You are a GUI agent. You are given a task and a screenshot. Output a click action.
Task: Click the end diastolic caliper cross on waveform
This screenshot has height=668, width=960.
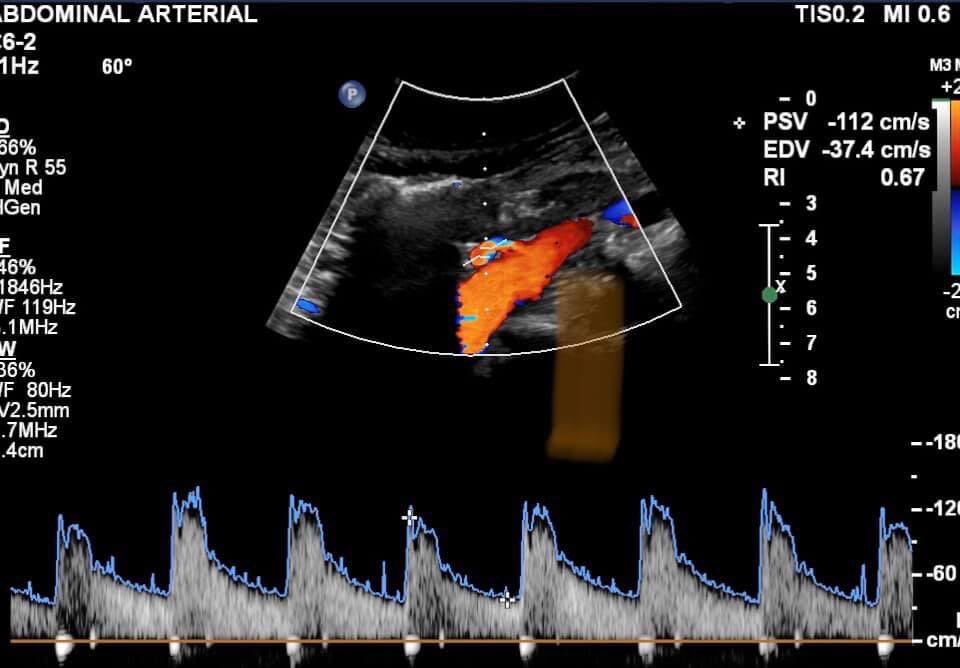coord(506,600)
